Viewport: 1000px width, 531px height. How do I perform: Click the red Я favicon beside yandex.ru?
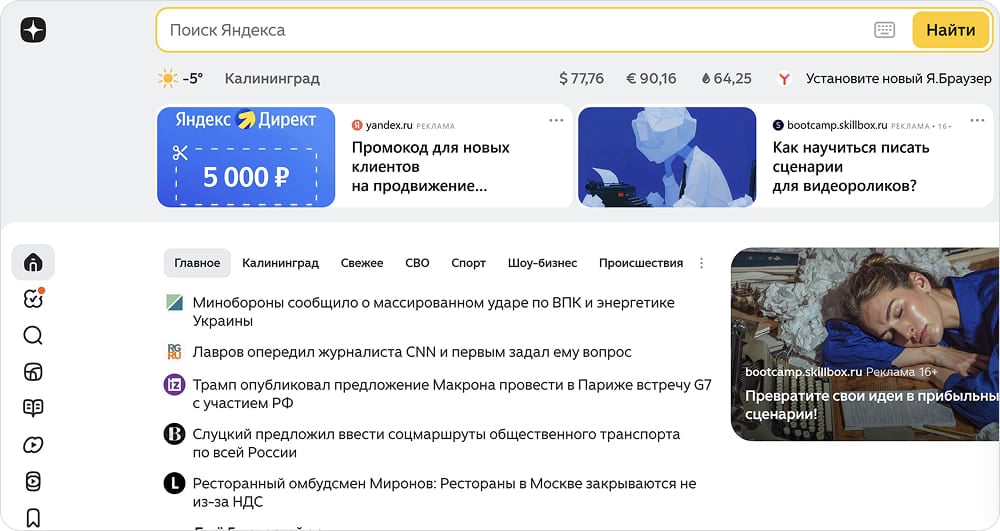tap(357, 125)
